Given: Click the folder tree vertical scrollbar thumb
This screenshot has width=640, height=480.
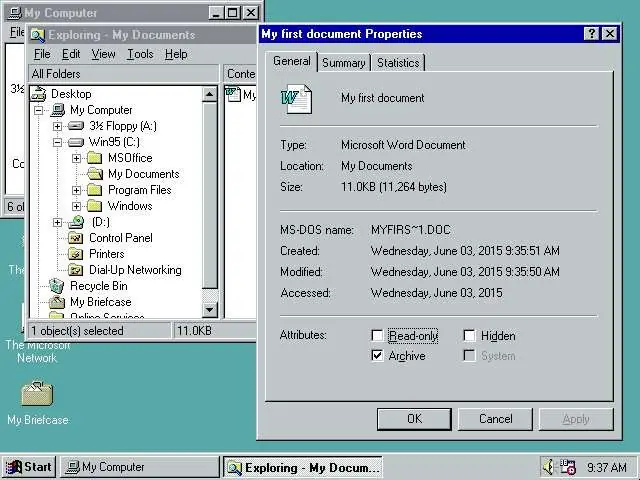Looking at the screenshot, I should [210, 196].
